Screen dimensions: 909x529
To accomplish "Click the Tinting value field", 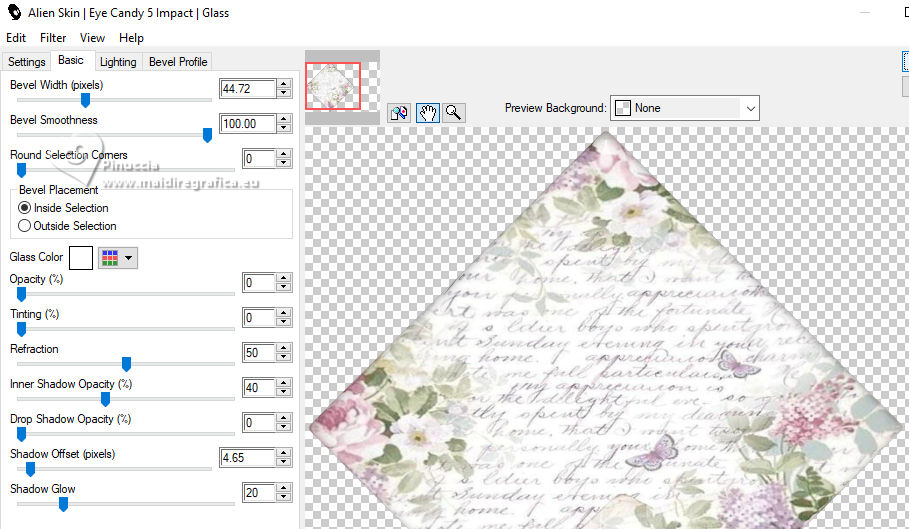I will (259, 318).
